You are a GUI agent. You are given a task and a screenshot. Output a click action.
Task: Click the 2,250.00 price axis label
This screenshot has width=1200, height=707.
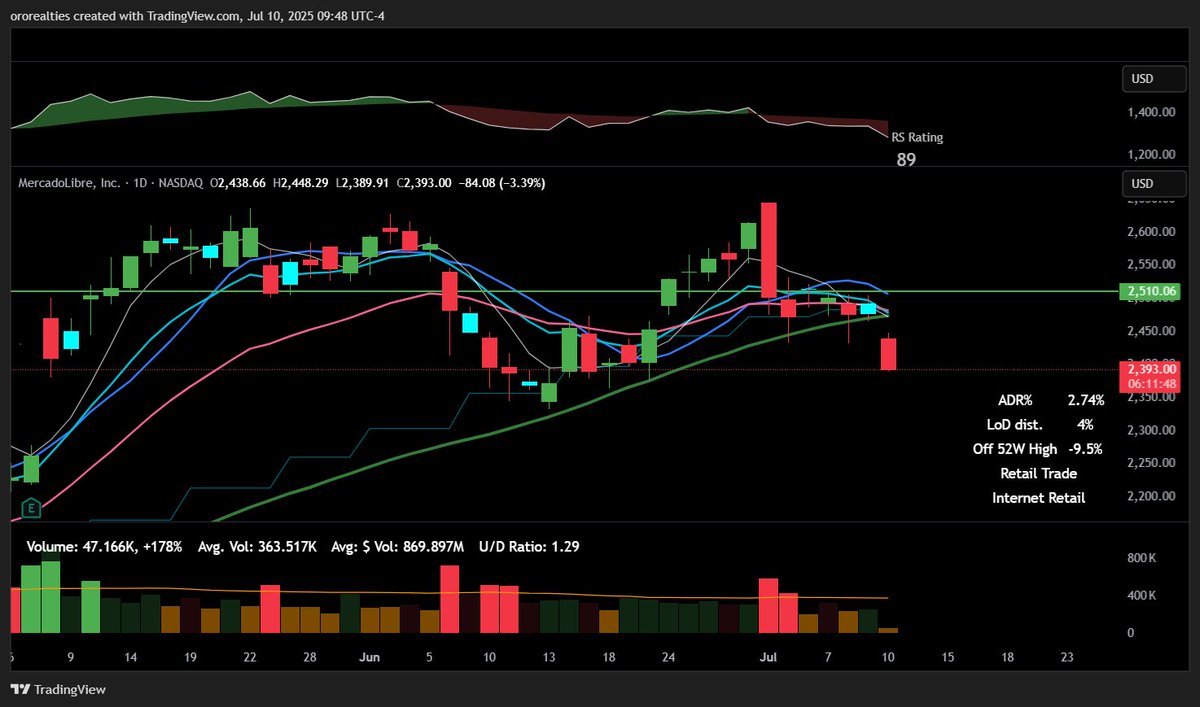[x=1152, y=464]
